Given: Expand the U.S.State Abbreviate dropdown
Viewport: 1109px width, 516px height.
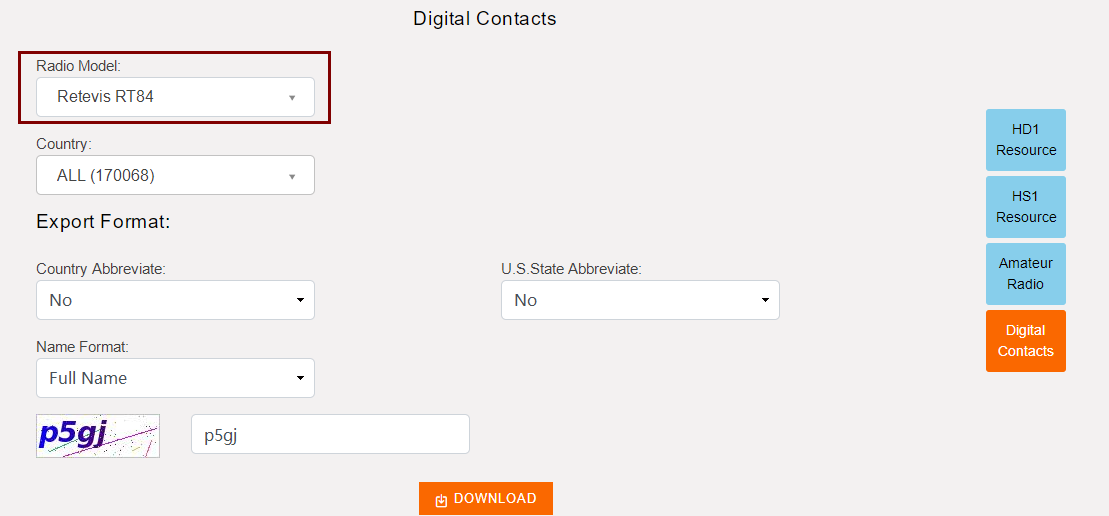Looking at the screenshot, I should [x=640, y=300].
